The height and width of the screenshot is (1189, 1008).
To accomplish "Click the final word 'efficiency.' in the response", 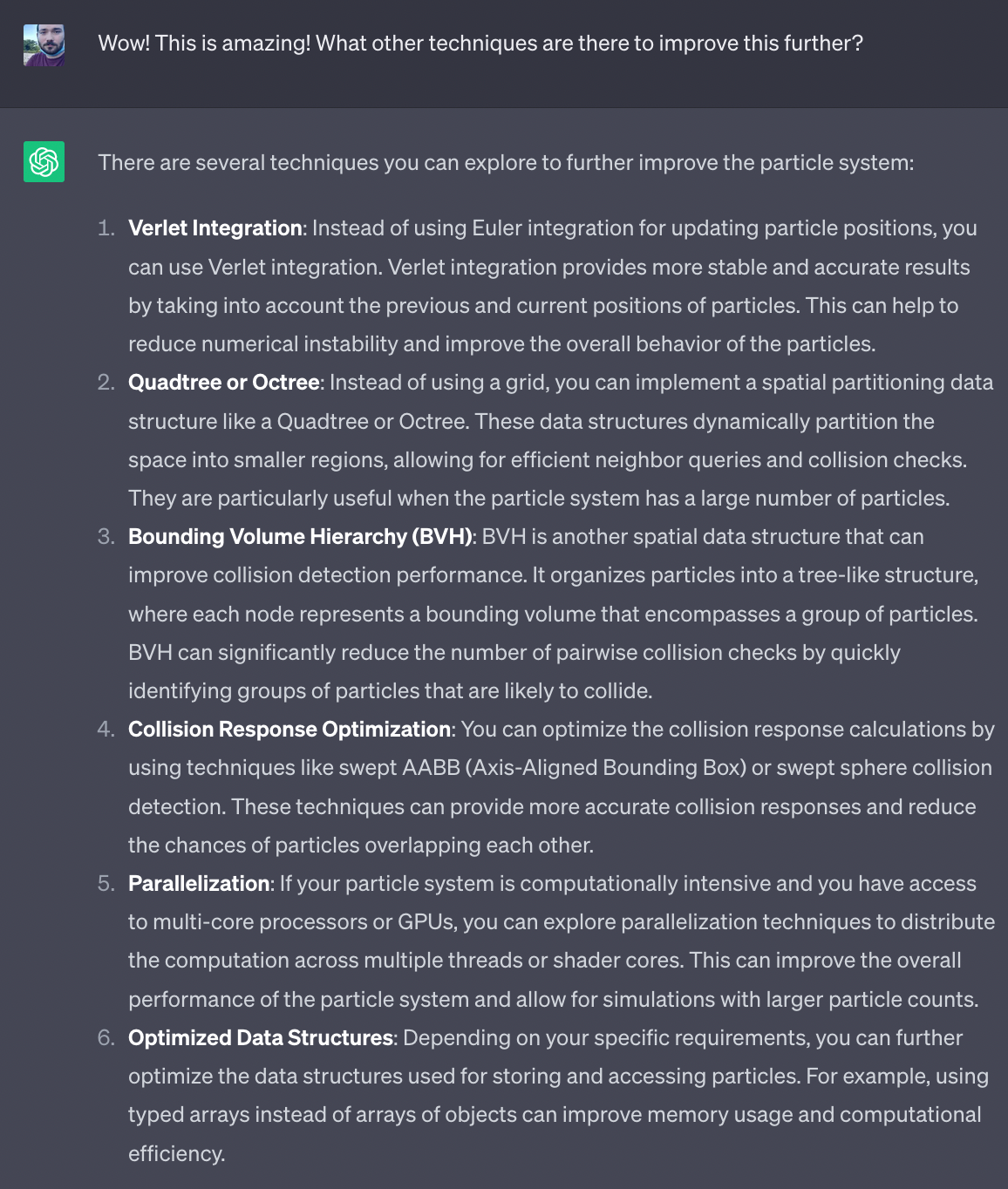I will (177, 1154).
